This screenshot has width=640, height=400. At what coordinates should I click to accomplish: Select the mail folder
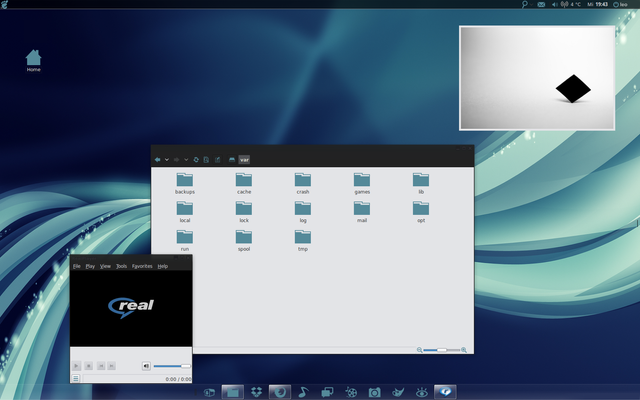click(x=362, y=212)
